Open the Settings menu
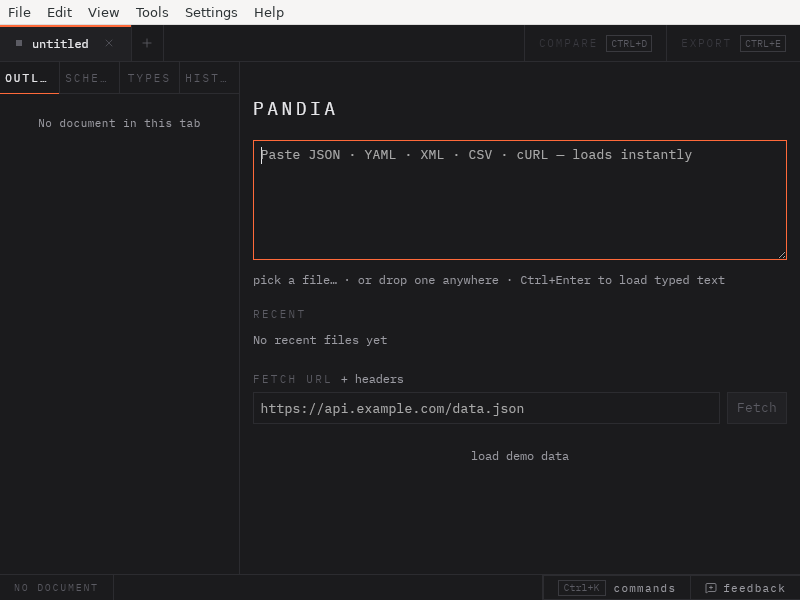This screenshot has width=800, height=600. tap(211, 12)
